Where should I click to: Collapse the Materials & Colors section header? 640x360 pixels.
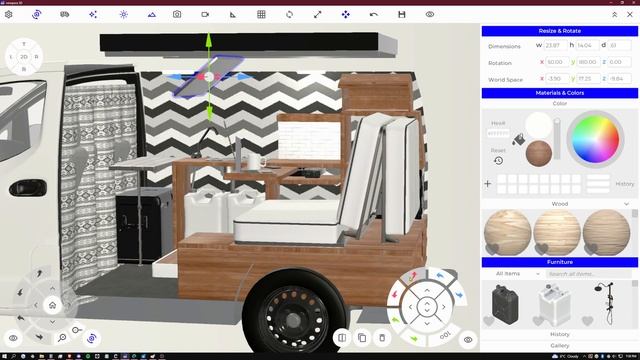tap(560, 93)
